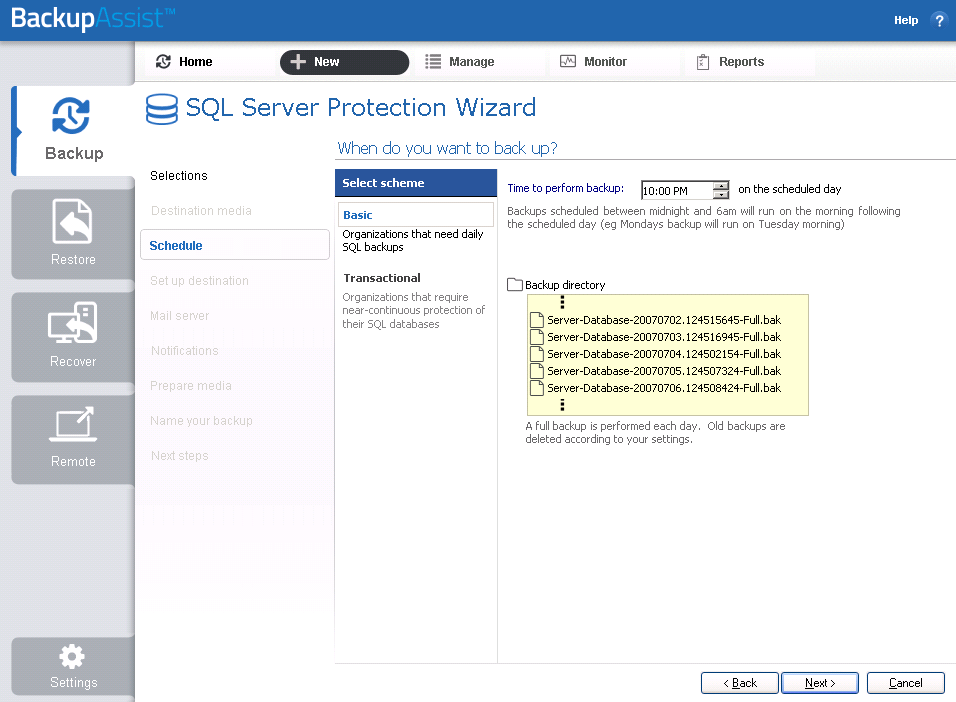Click the SQL database stack icon
This screenshot has width=956, height=702.
pyautogui.click(x=162, y=109)
